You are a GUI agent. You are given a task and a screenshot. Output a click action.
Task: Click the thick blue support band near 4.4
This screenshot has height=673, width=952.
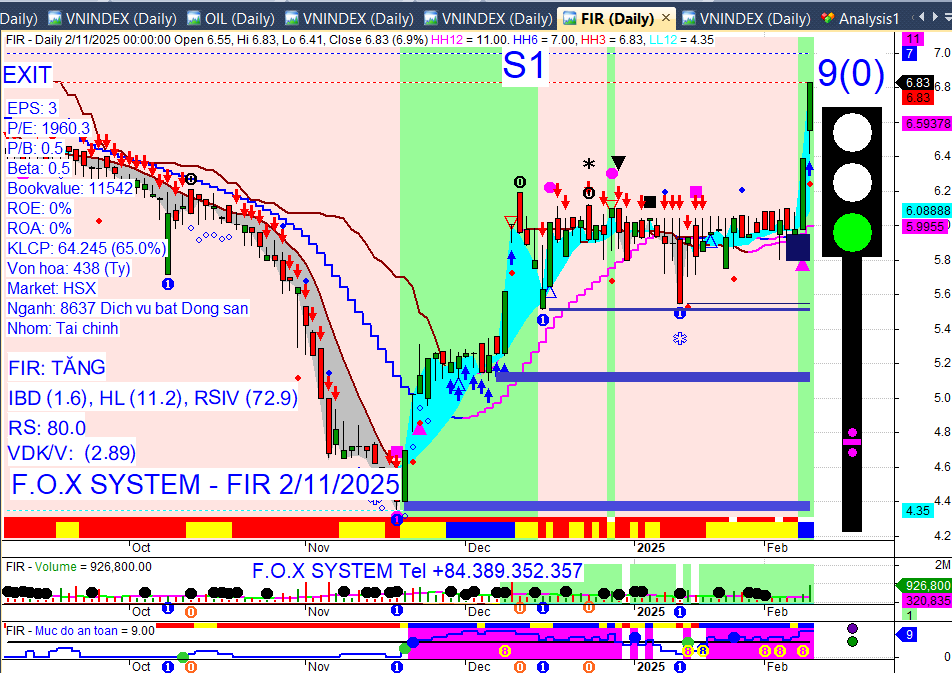click(607, 506)
